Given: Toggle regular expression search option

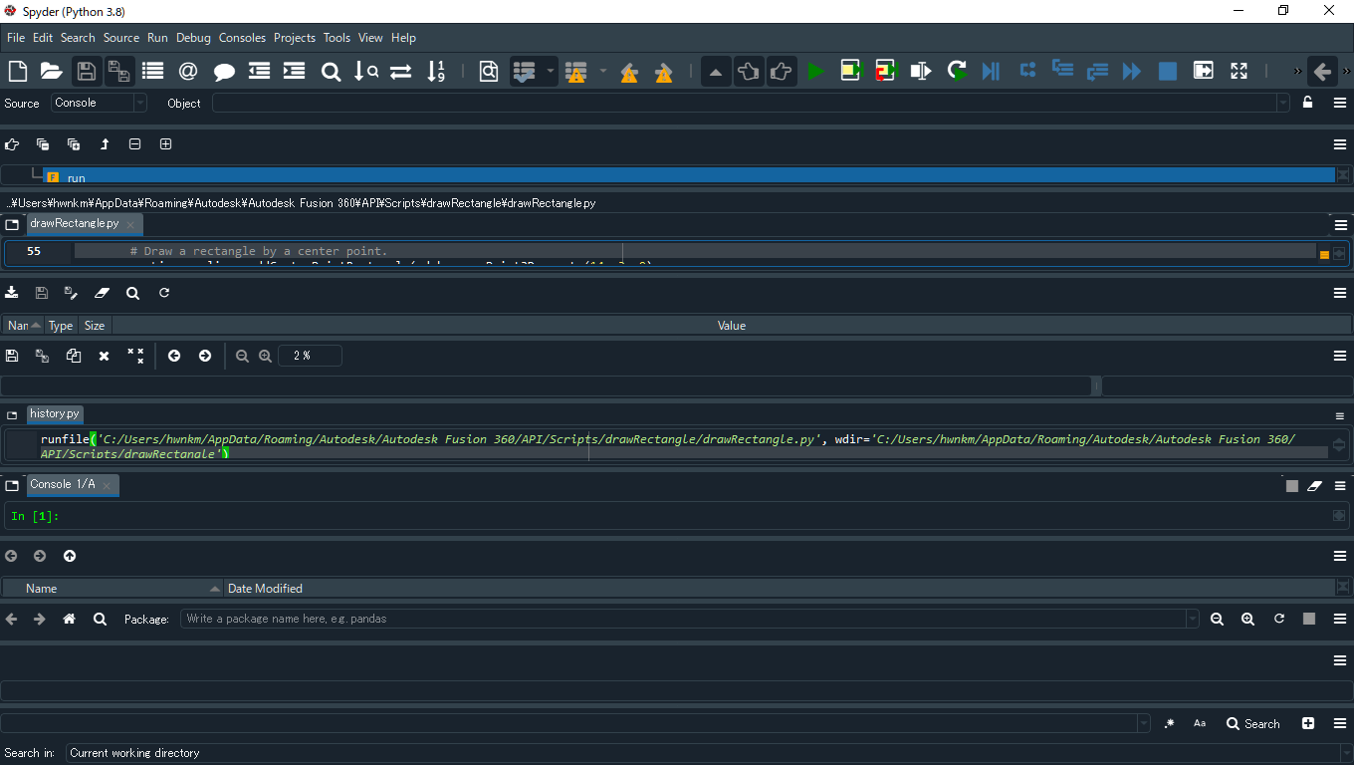Looking at the screenshot, I should coord(1169,723).
